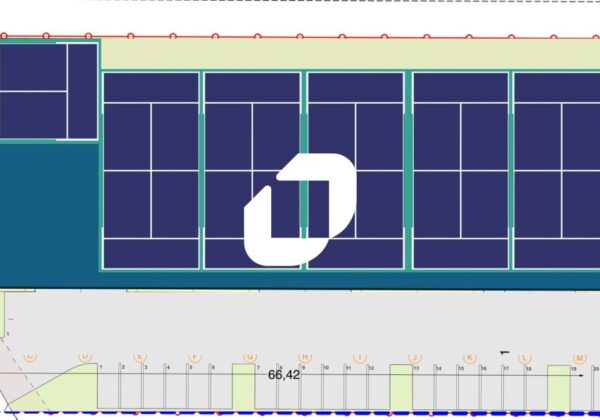The image size is (600, 420).
Task: Click the 66,42 dimension label
Action: click(x=284, y=376)
